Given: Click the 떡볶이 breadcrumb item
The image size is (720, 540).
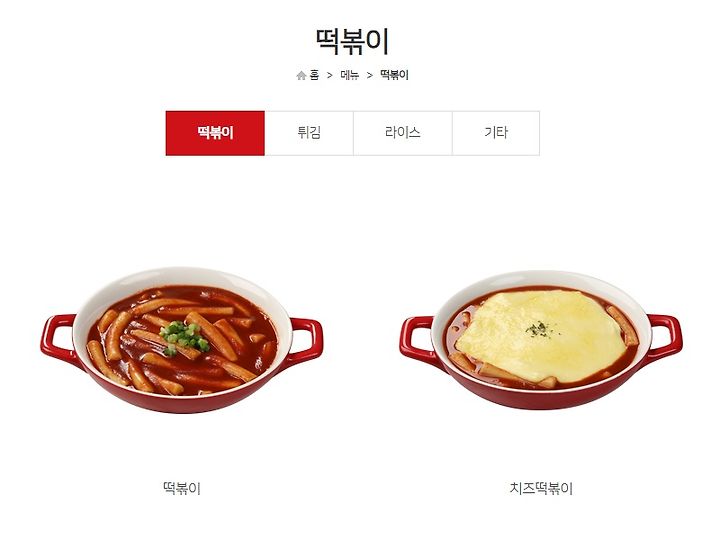Looking at the screenshot, I should pos(394,75).
